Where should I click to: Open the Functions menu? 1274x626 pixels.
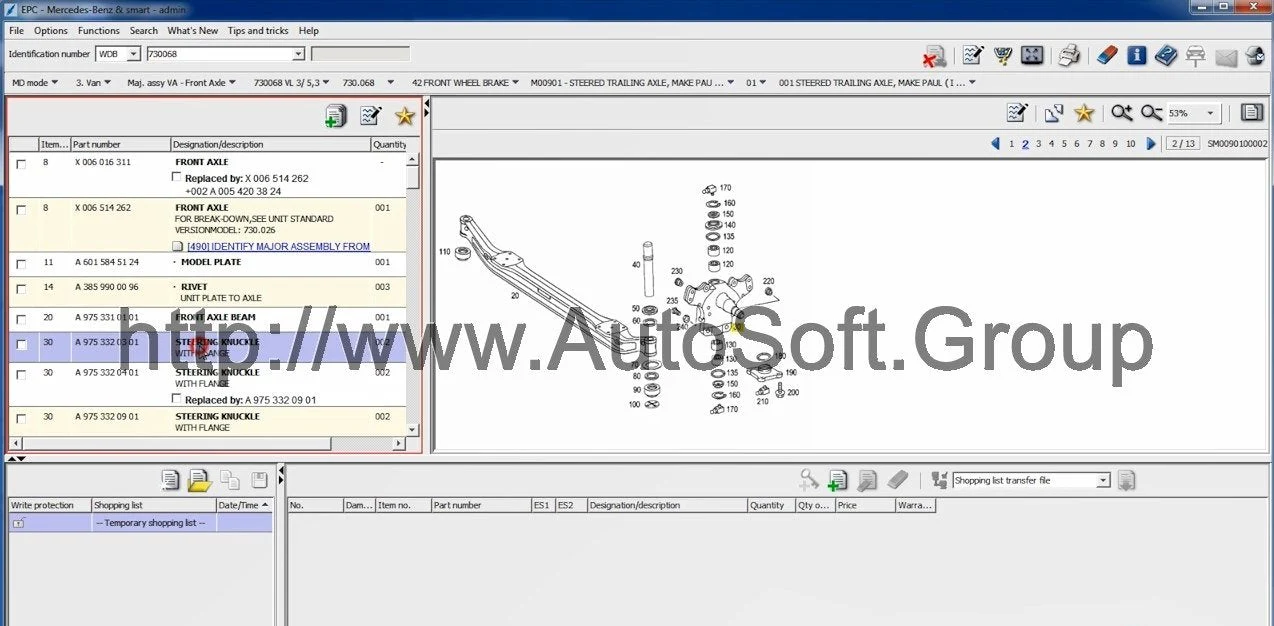point(98,31)
